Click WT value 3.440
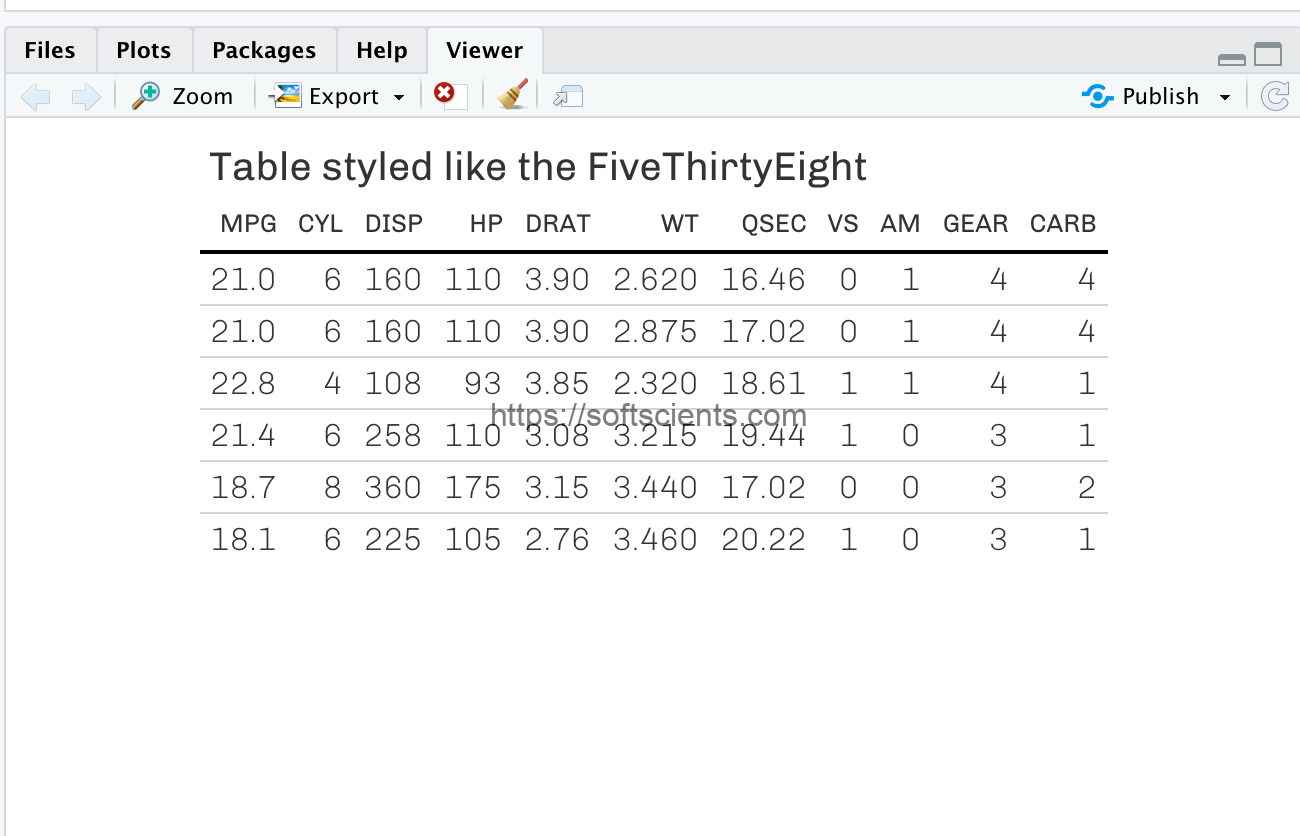This screenshot has width=1300, height=836. coord(655,488)
